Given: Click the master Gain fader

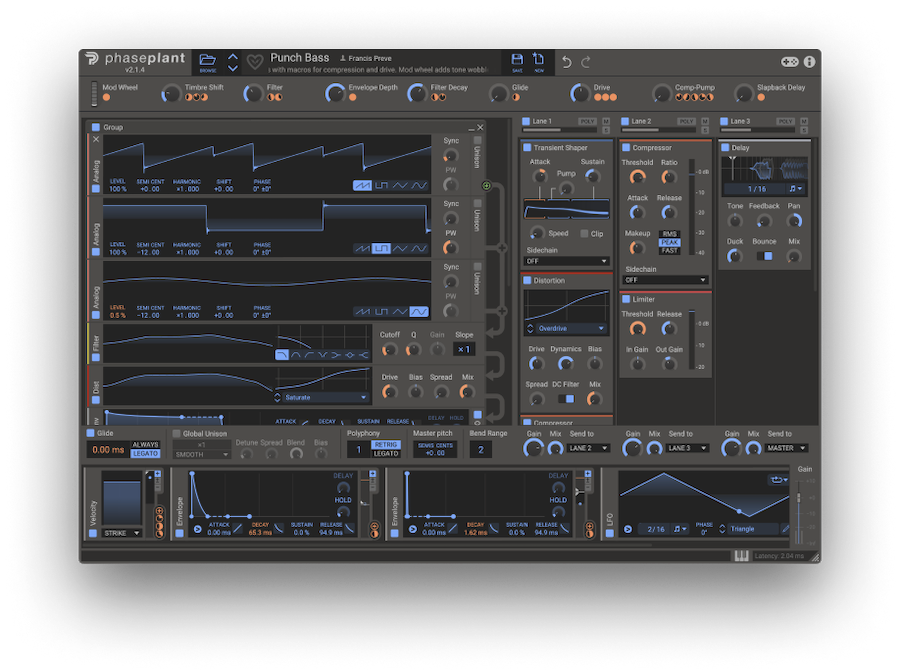Looking at the screenshot, I should pos(798,499).
